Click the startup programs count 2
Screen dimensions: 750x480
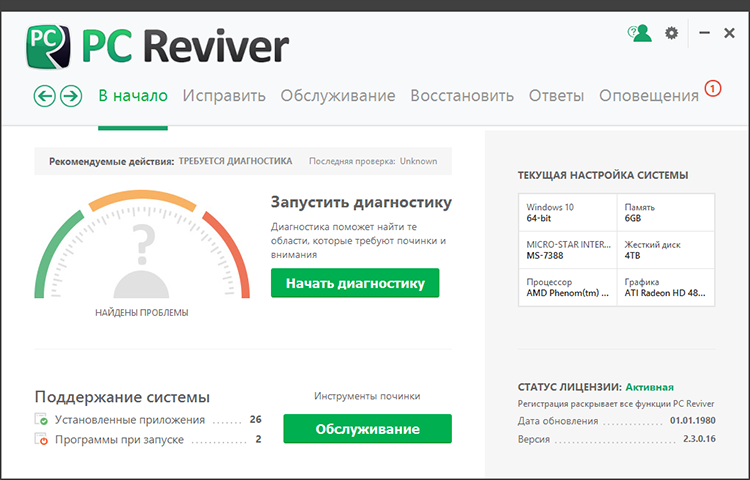[x=258, y=439]
